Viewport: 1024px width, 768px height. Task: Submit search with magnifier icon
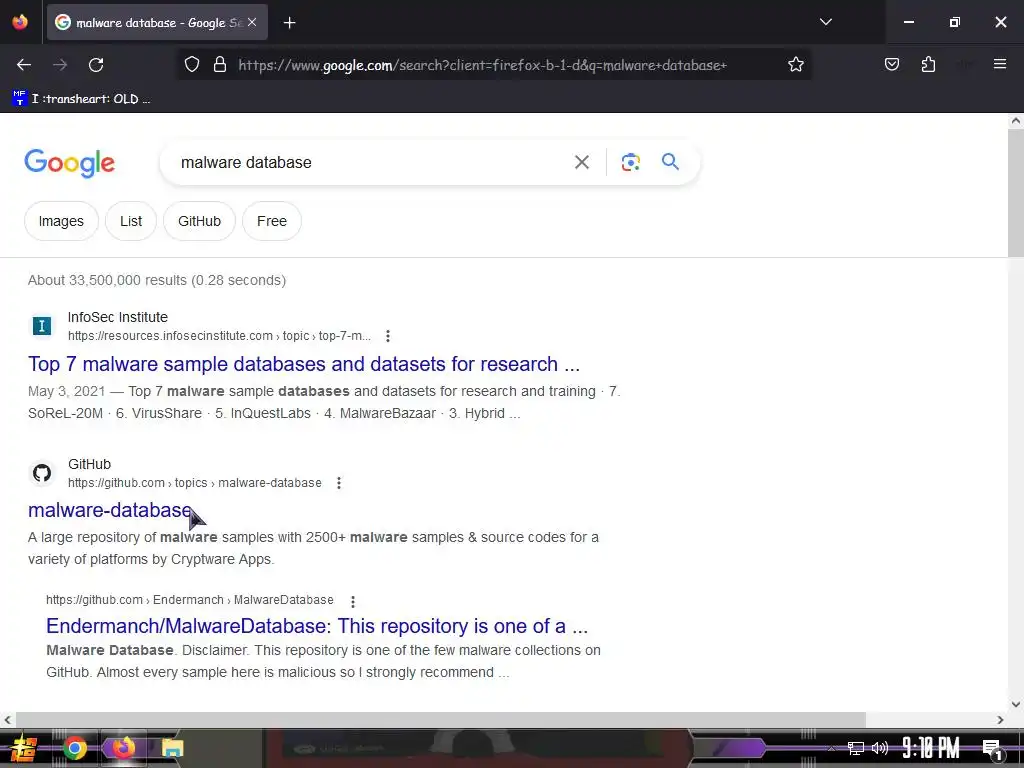pos(670,161)
